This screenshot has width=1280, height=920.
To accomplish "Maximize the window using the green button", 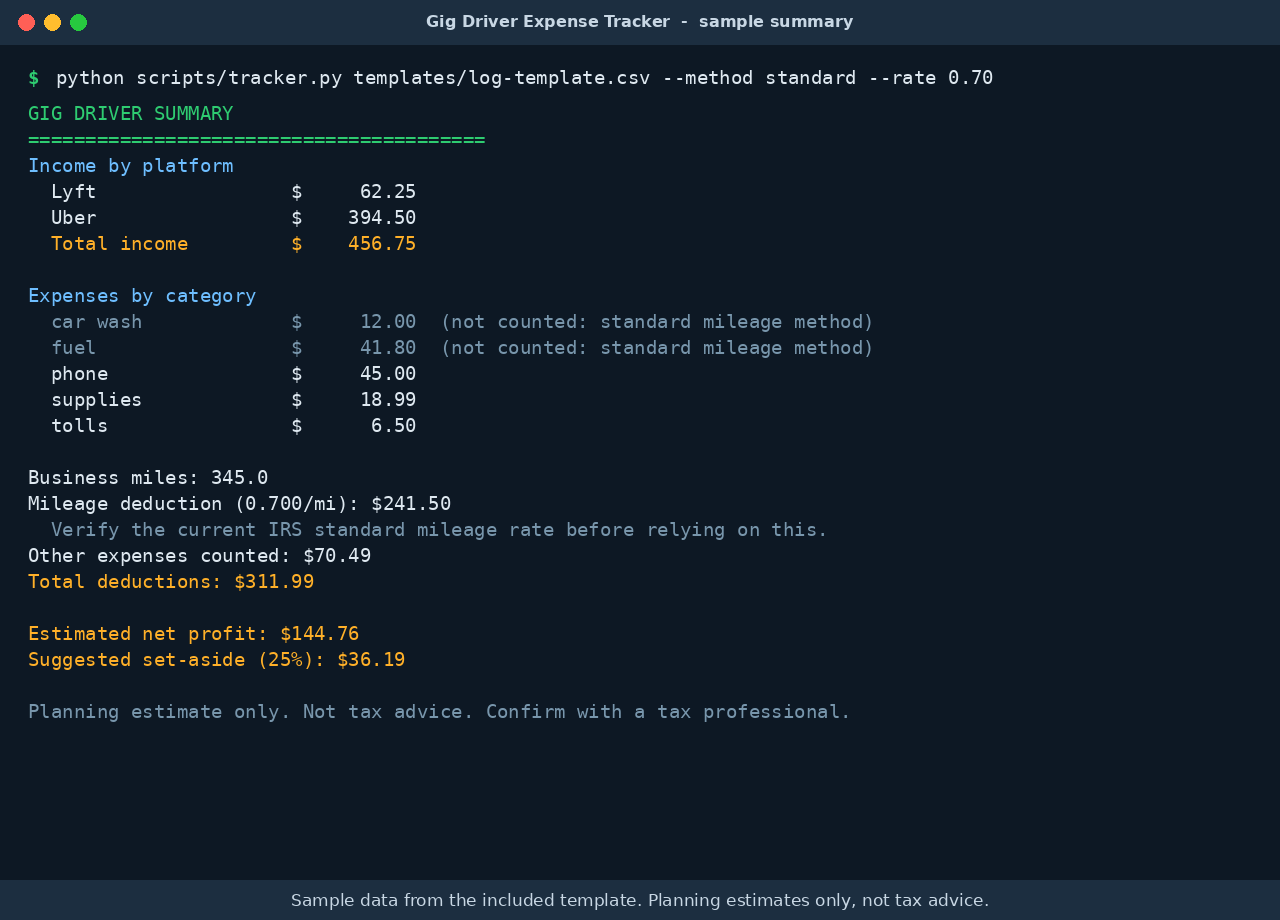I will click(x=78, y=22).
